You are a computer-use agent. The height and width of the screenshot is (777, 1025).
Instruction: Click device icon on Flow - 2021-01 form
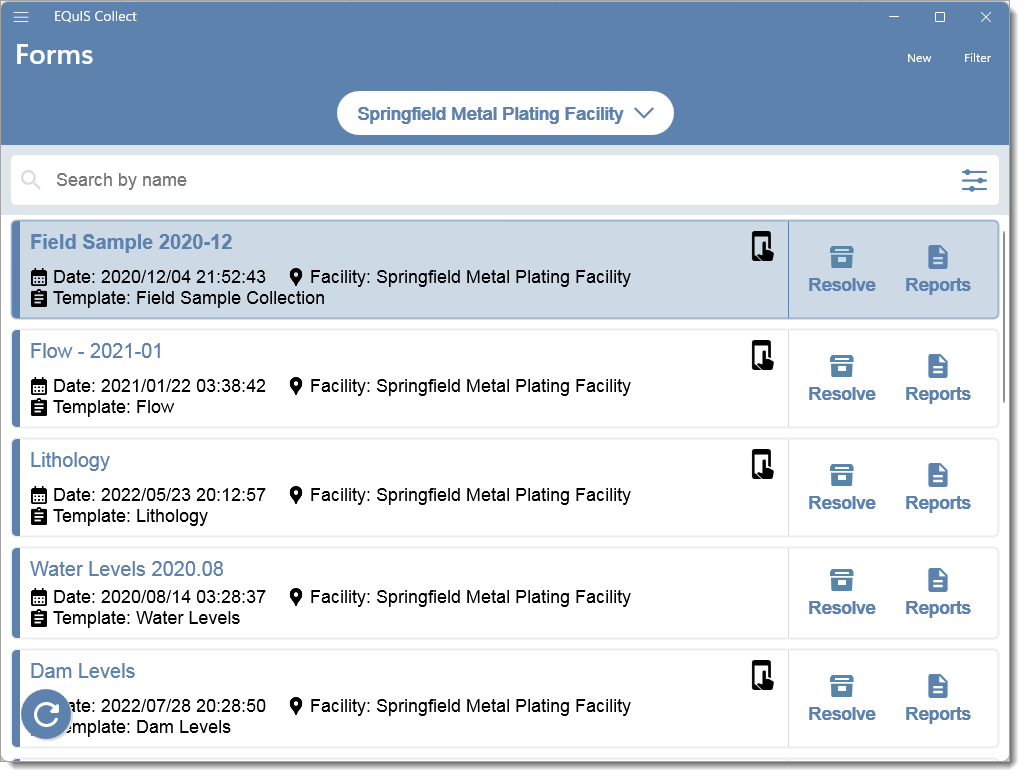762,355
